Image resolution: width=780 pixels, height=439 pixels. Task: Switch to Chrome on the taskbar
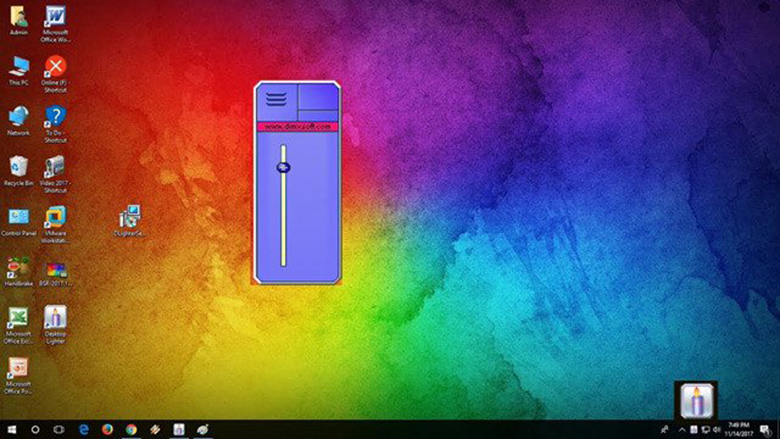(x=131, y=430)
